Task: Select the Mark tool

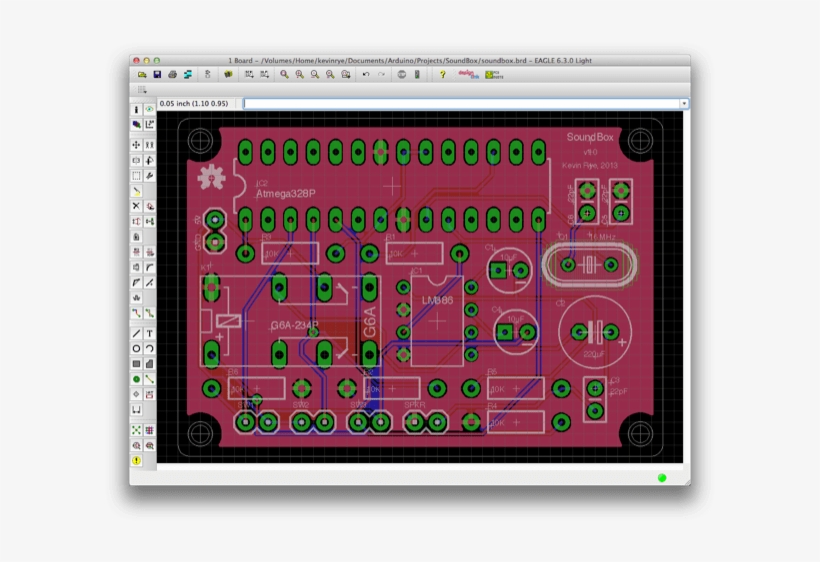Action: pyautogui.click(x=150, y=124)
